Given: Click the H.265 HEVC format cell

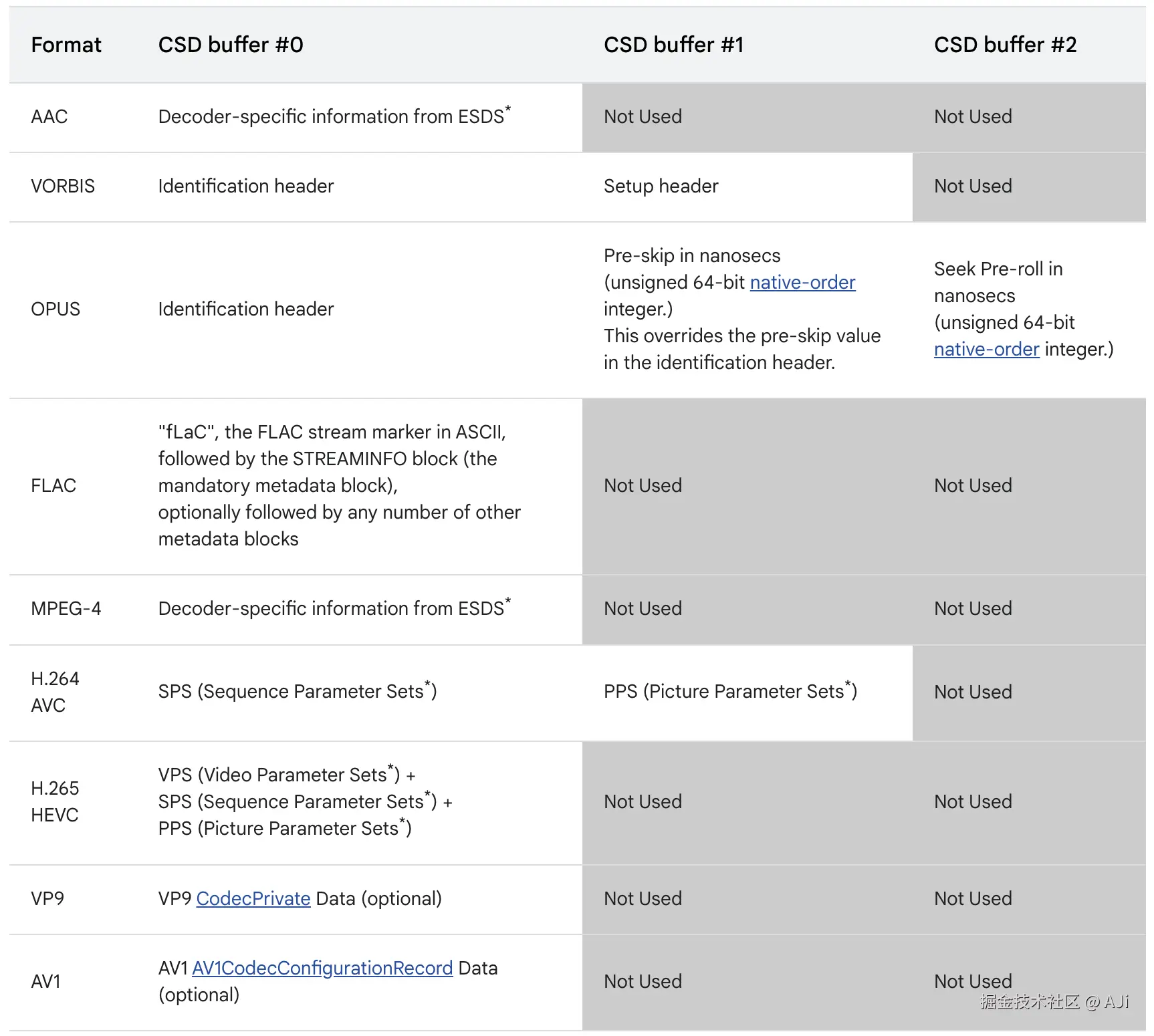Looking at the screenshot, I should click(55, 801).
